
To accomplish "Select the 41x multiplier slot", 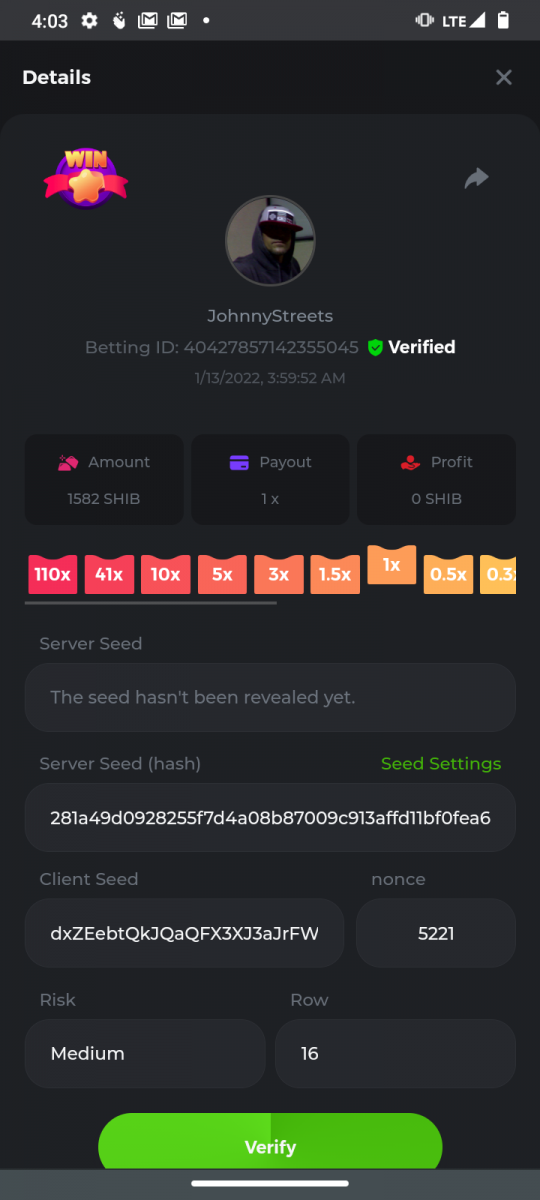I will tap(109, 575).
